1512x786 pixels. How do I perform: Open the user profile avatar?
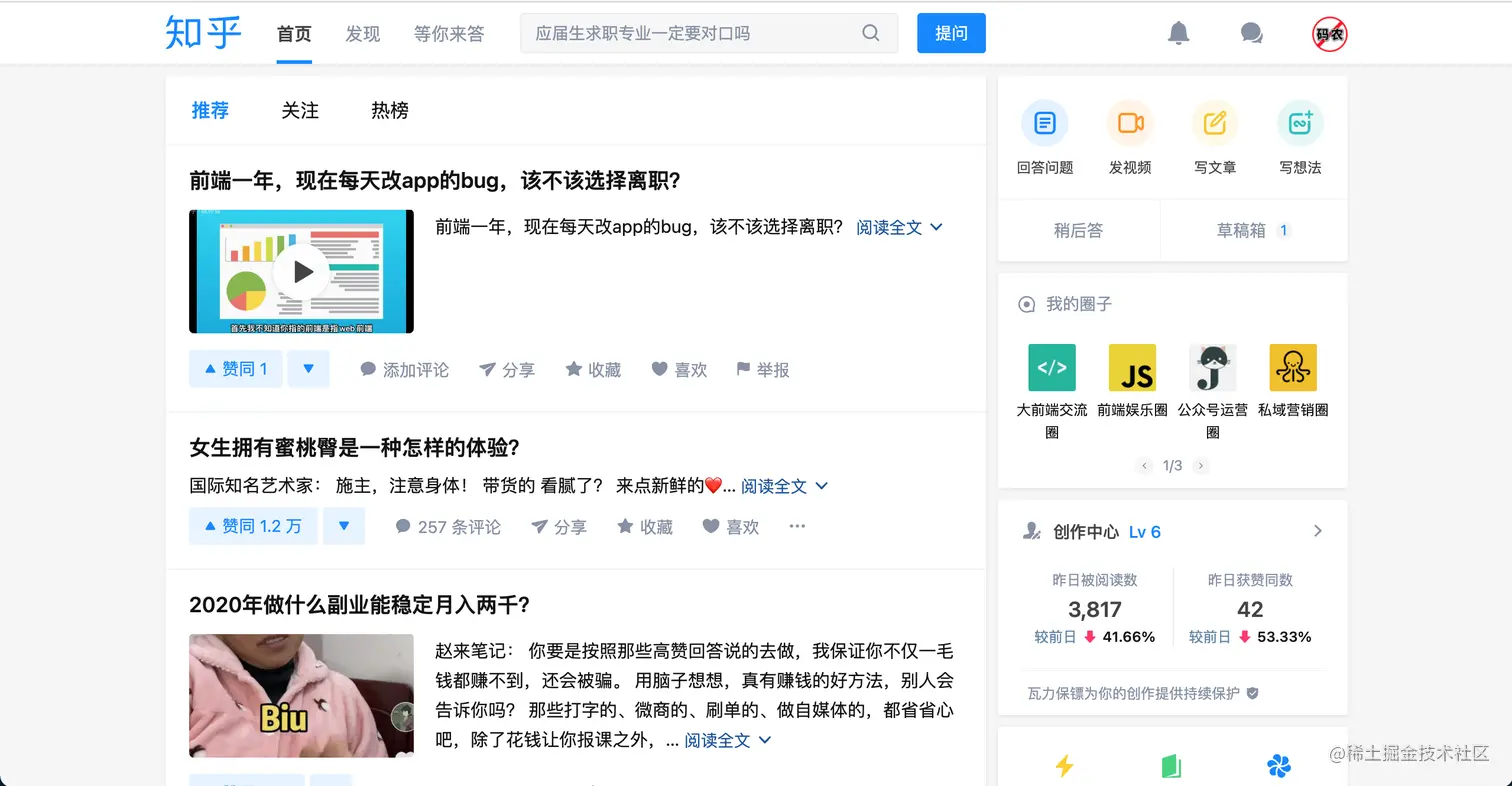[x=1330, y=34]
